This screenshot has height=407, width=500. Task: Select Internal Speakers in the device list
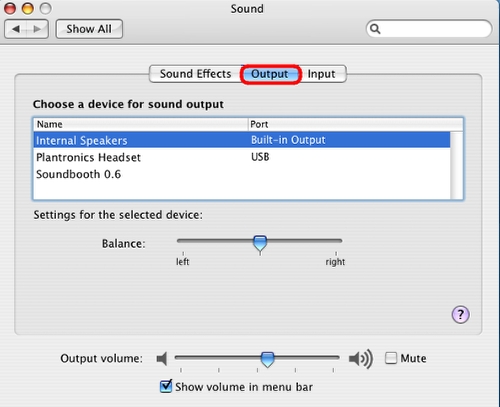click(x=242, y=140)
